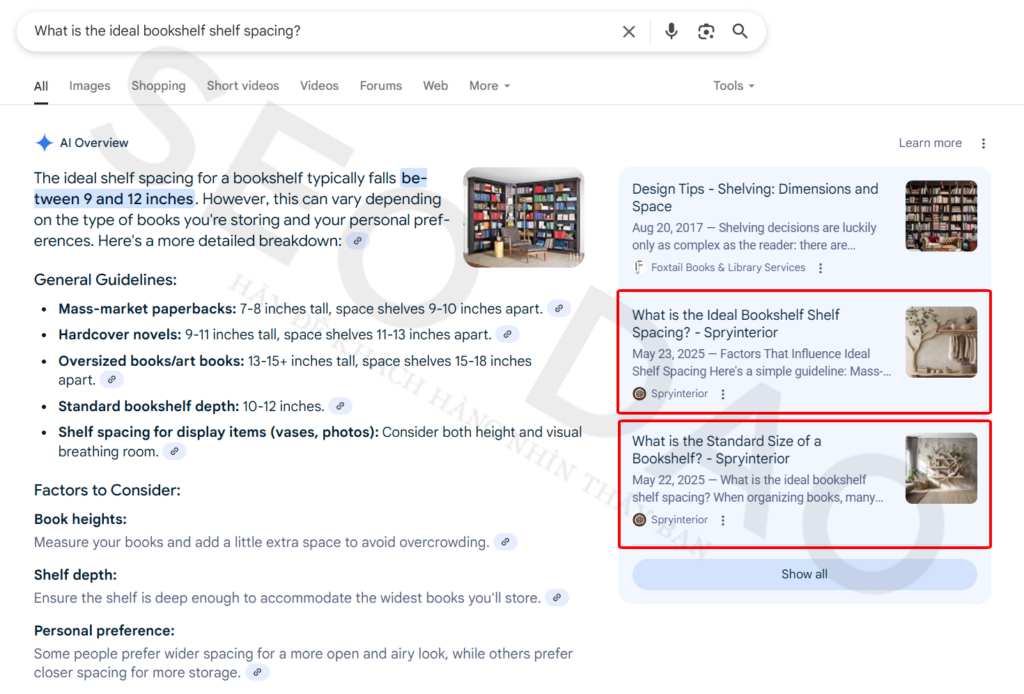Click the bookshelf image in AI Overview
1024x694 pixels.
523,217
